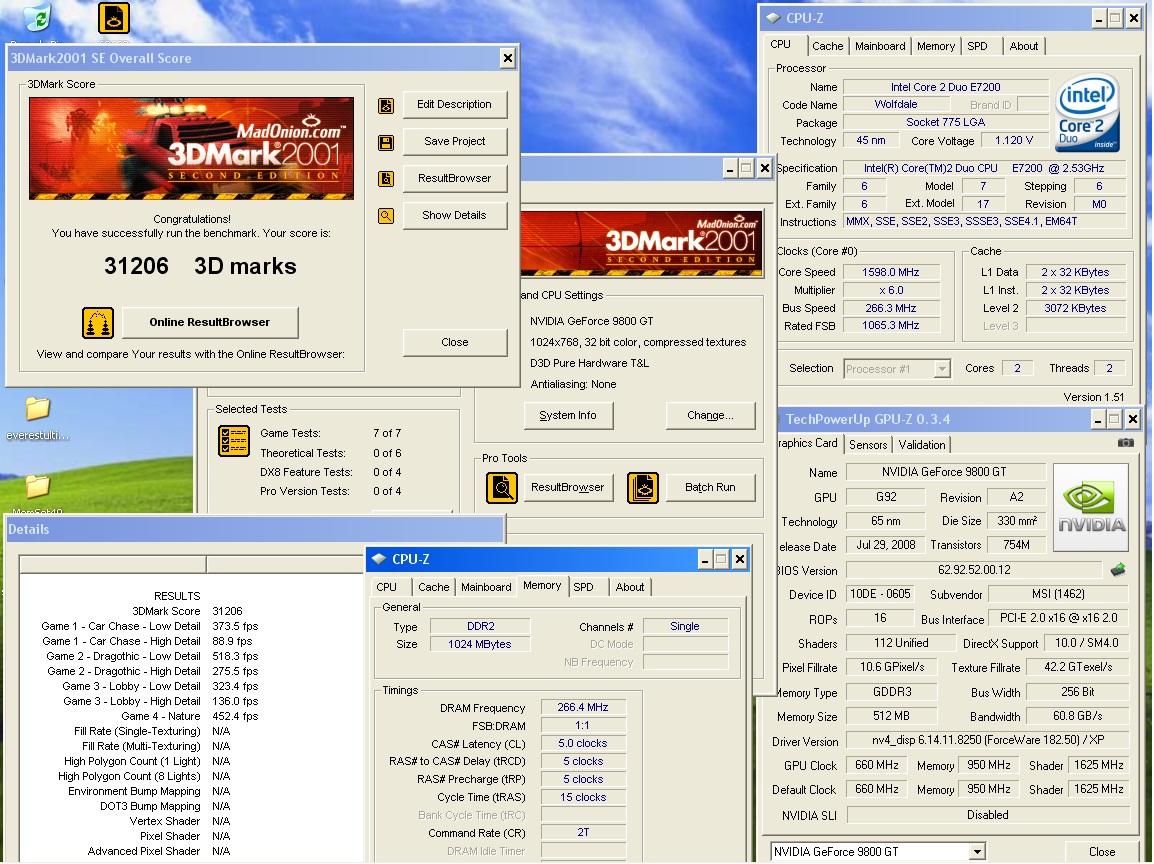Click the Memory Size 1024 MBytes field
The width and height of the screenshot is (1154, 864).
480,644
